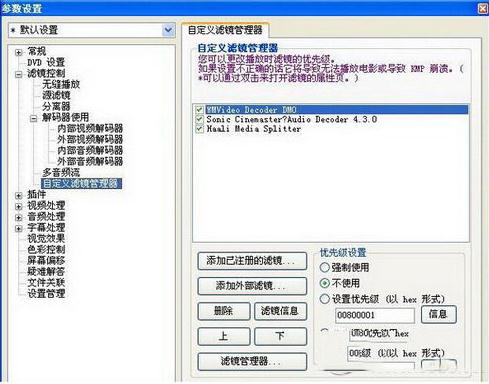Image resolution: width=489 pixels, height=384 pixels.
Task: Move filter up with 上 button
Action: click(x=224, y=336)
